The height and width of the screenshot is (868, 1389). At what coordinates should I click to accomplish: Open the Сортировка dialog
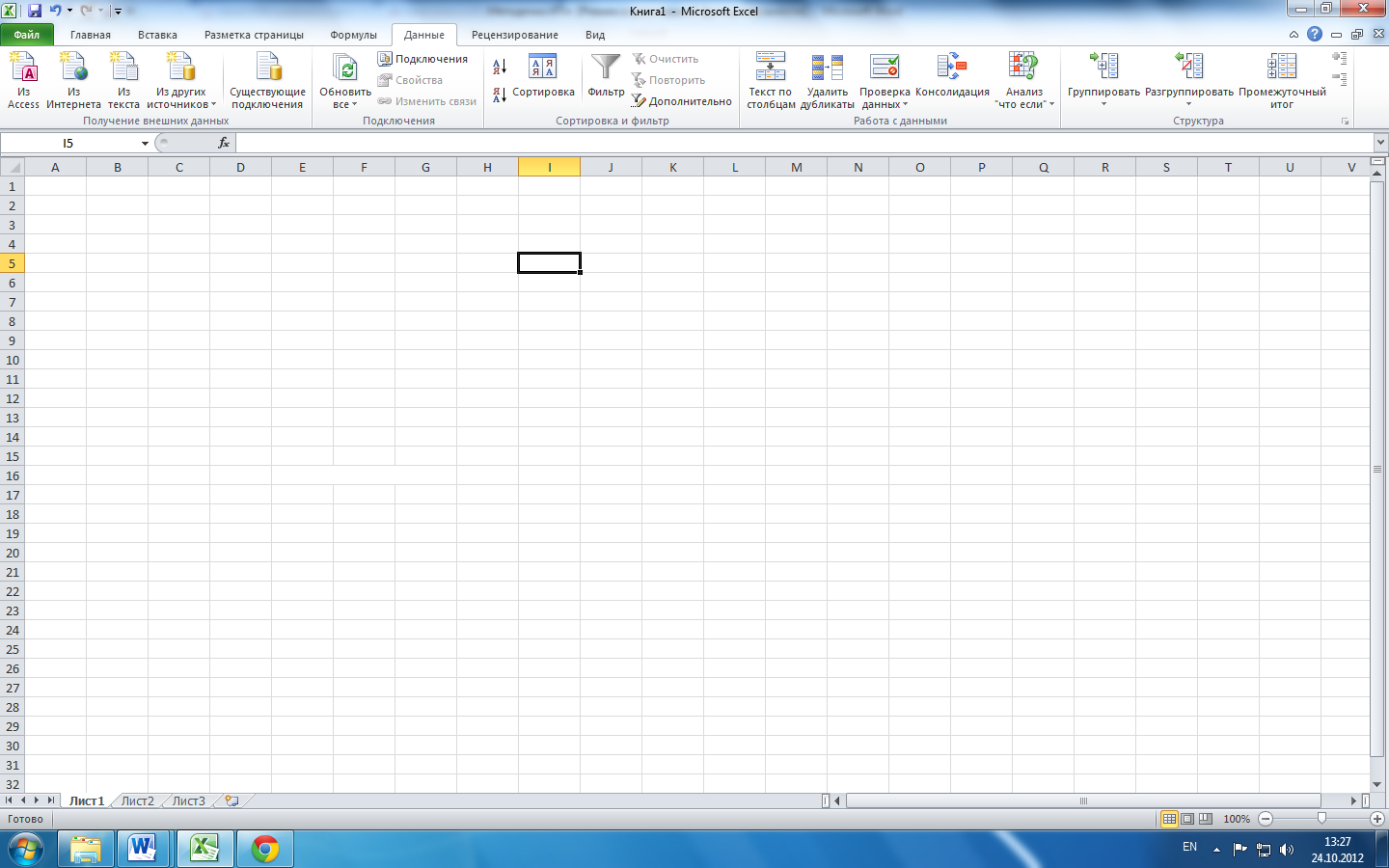(x=543, y=77)
